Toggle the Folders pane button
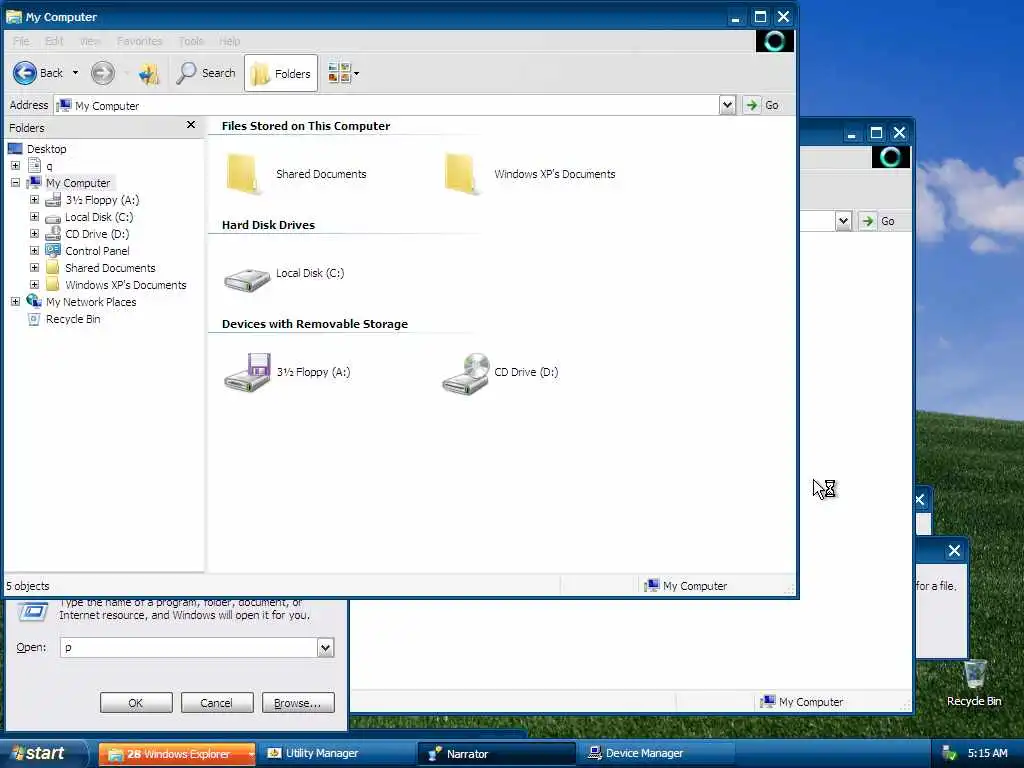Screen dimensions: 1024x768 (281, 73)
